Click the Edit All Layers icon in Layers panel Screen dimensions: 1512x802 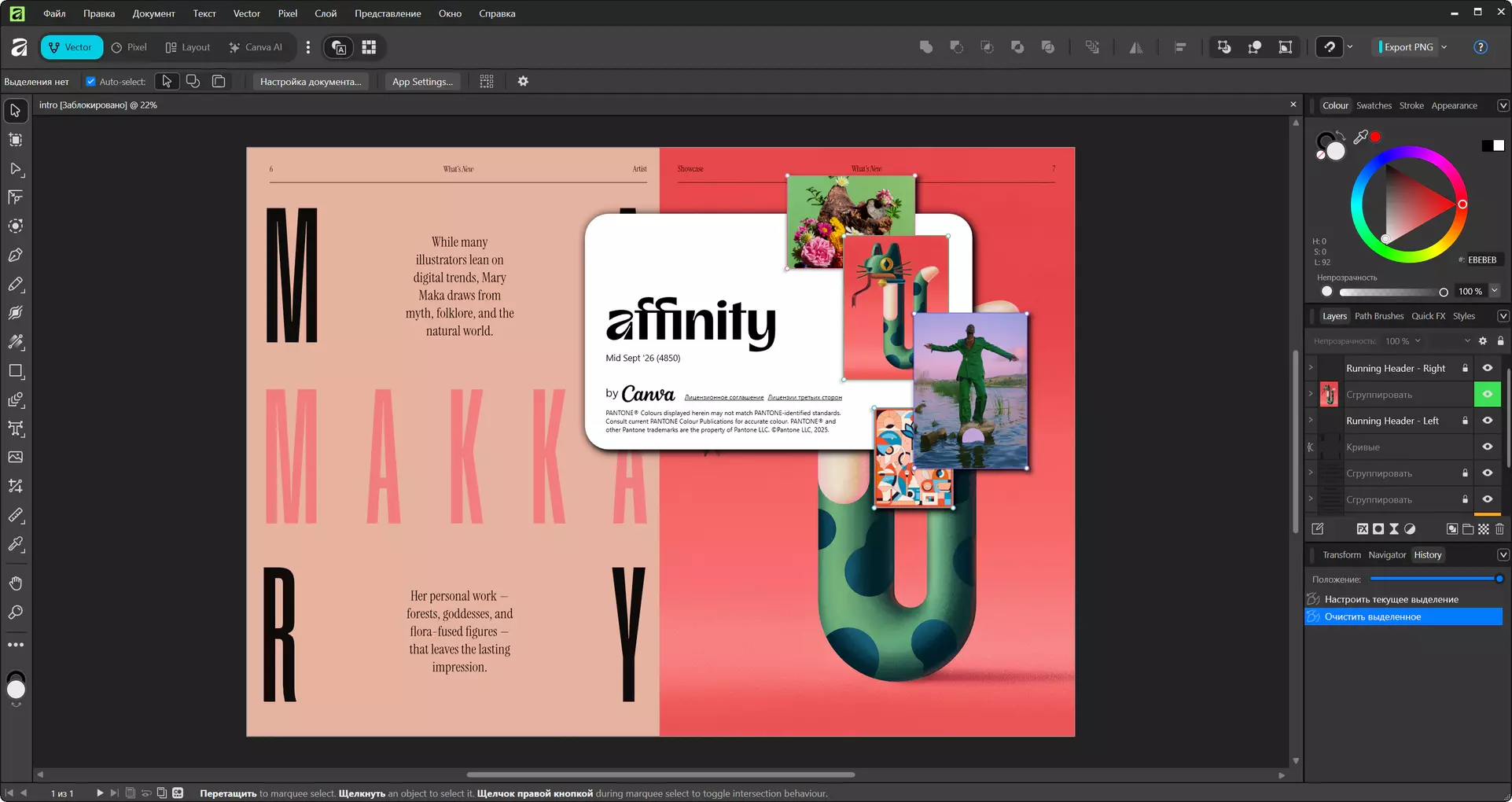pyautogui.click(x=1318, y=529)
